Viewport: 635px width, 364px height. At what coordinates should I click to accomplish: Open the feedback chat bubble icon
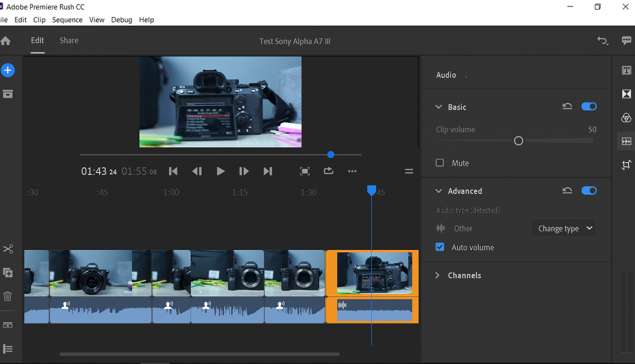coord(626,40)
